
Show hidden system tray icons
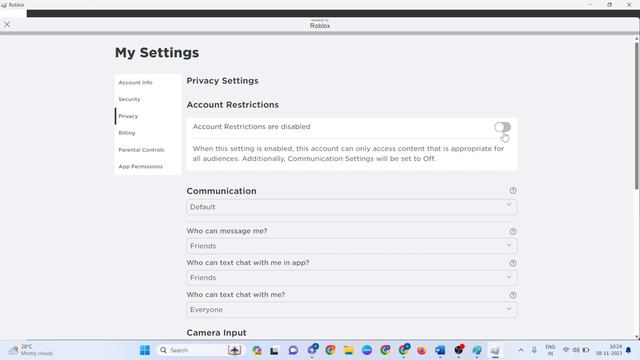coord(520,350)
